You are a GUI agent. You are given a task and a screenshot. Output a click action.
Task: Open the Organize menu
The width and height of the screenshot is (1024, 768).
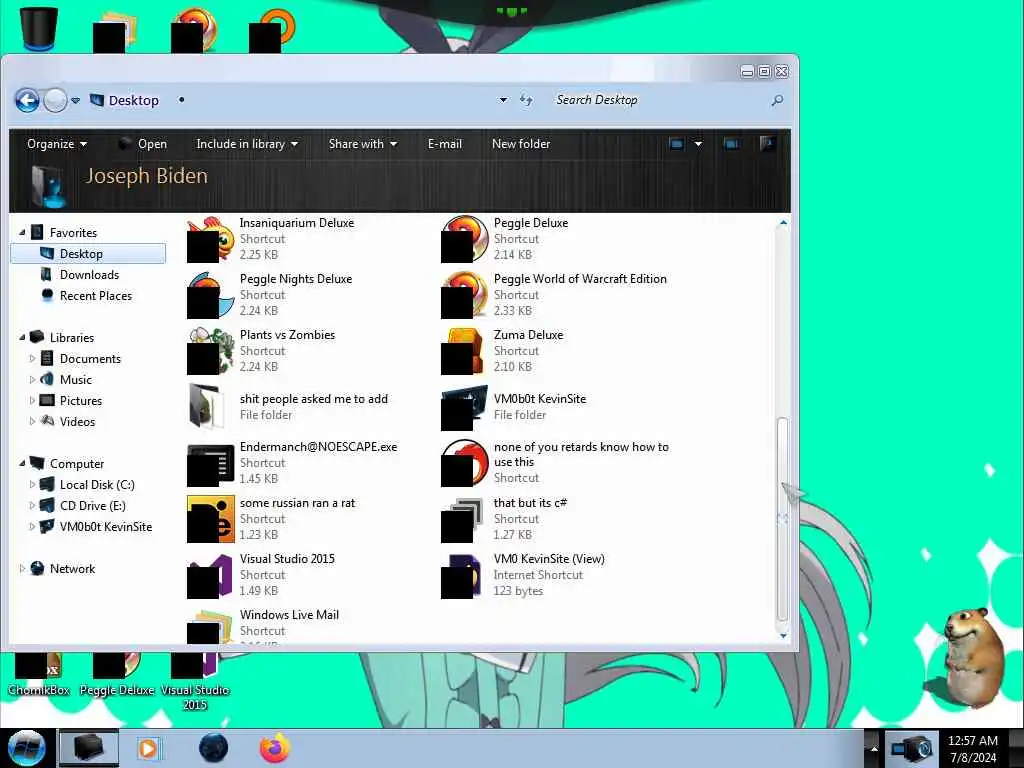57,144
